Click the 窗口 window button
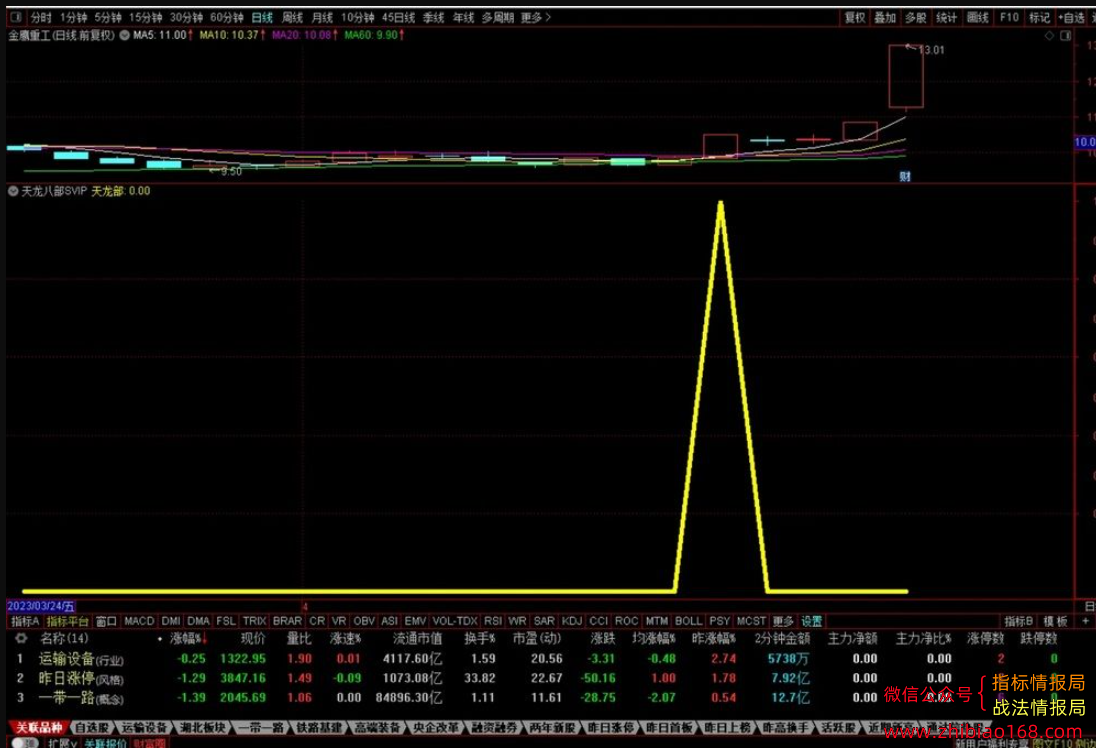The image size is (1096, 748). [106, 621]
